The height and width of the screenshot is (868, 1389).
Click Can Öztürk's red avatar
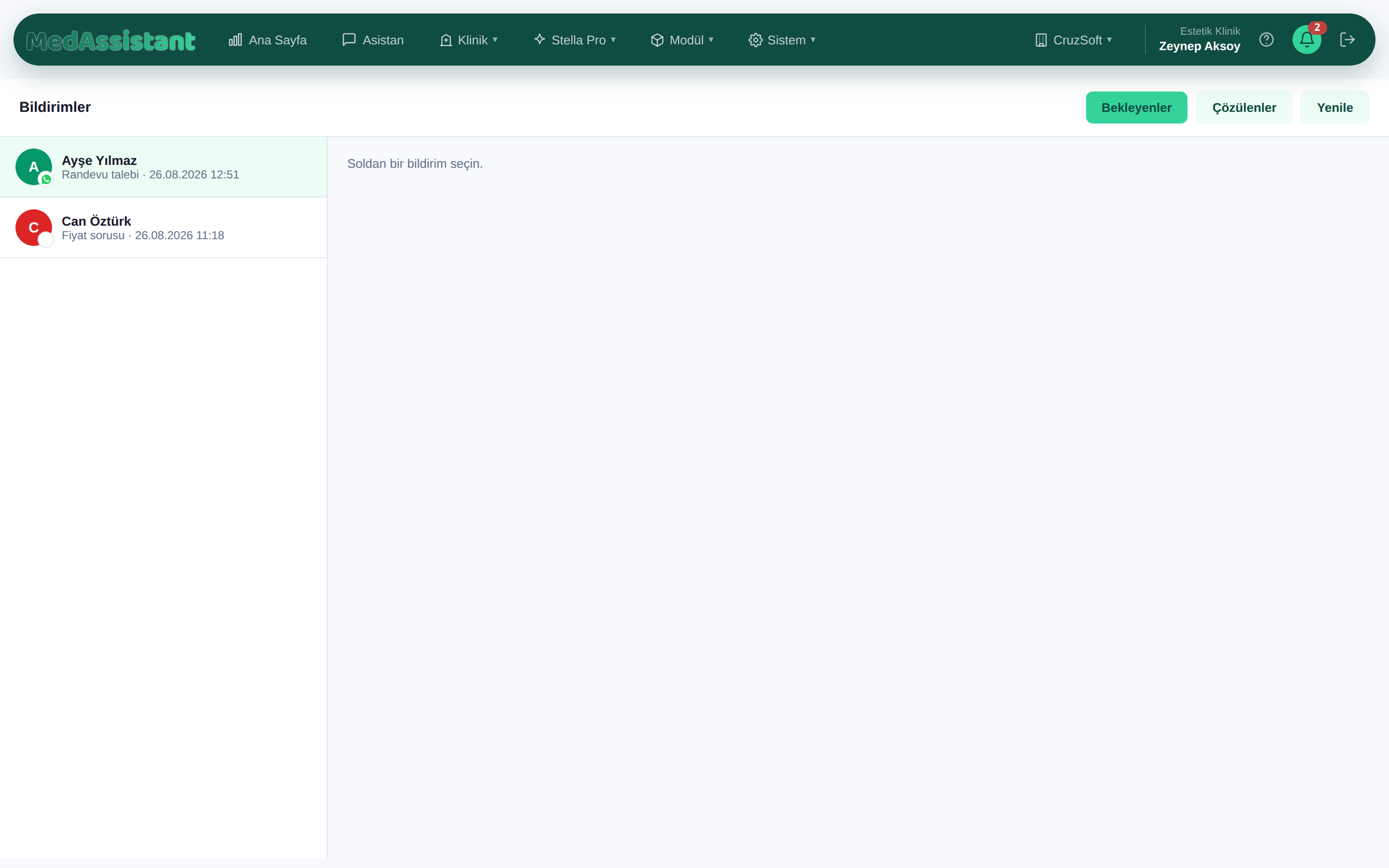(x=34, y=227)
